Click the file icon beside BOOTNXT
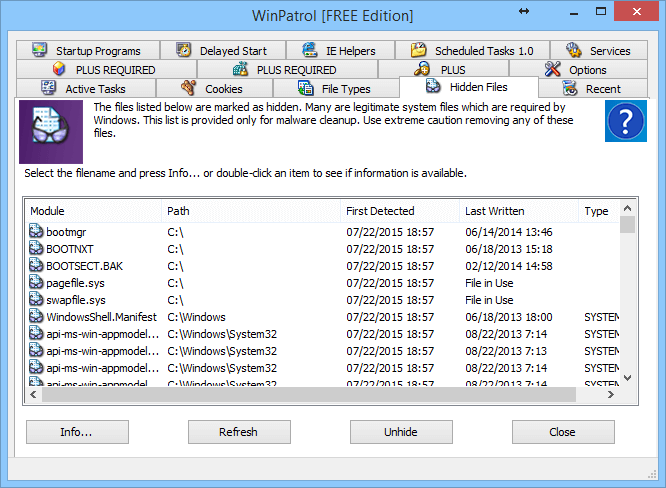The width and height of the screenshot is (666, 488). (36, 248)
